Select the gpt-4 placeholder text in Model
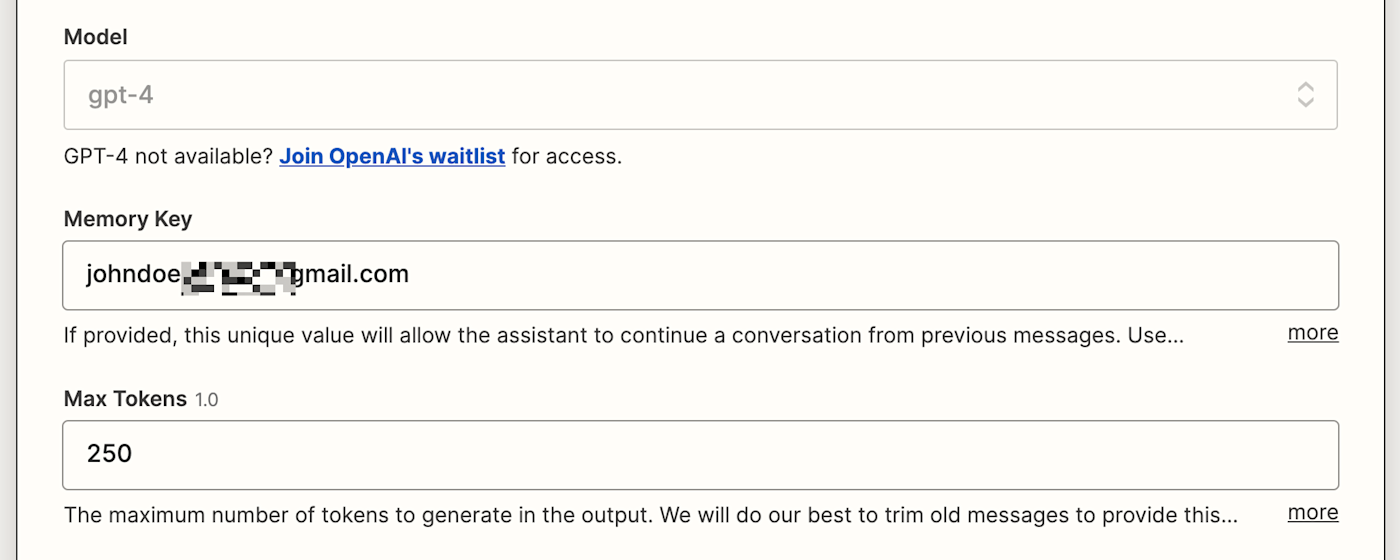 point(120,96)
